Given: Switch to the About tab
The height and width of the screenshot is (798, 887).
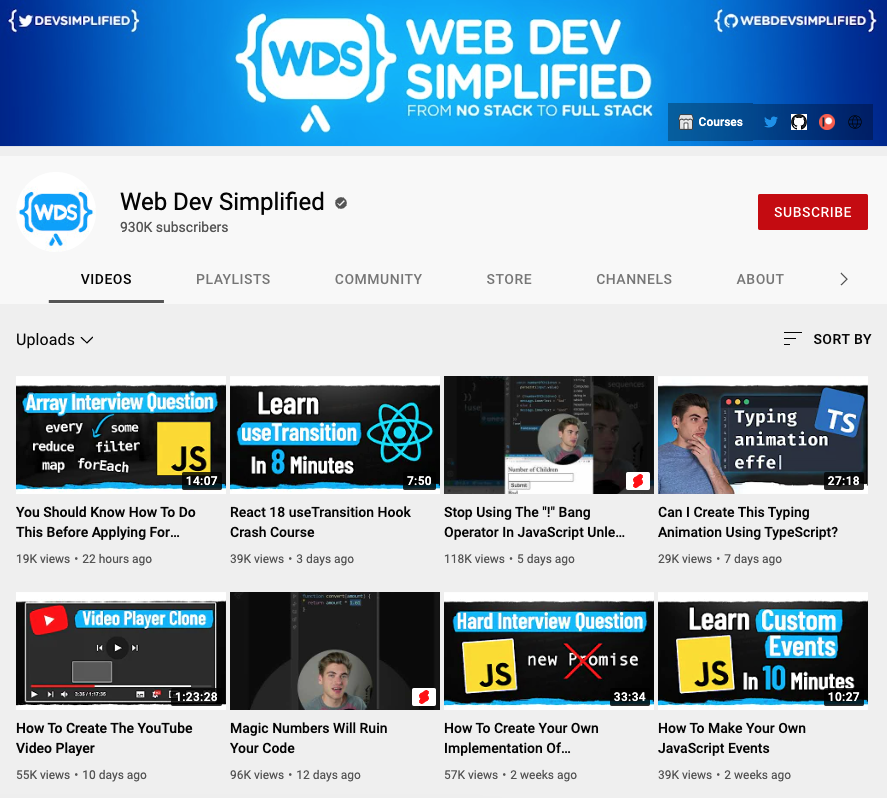Looking at the screenshot, I should (x=760, y=279).
